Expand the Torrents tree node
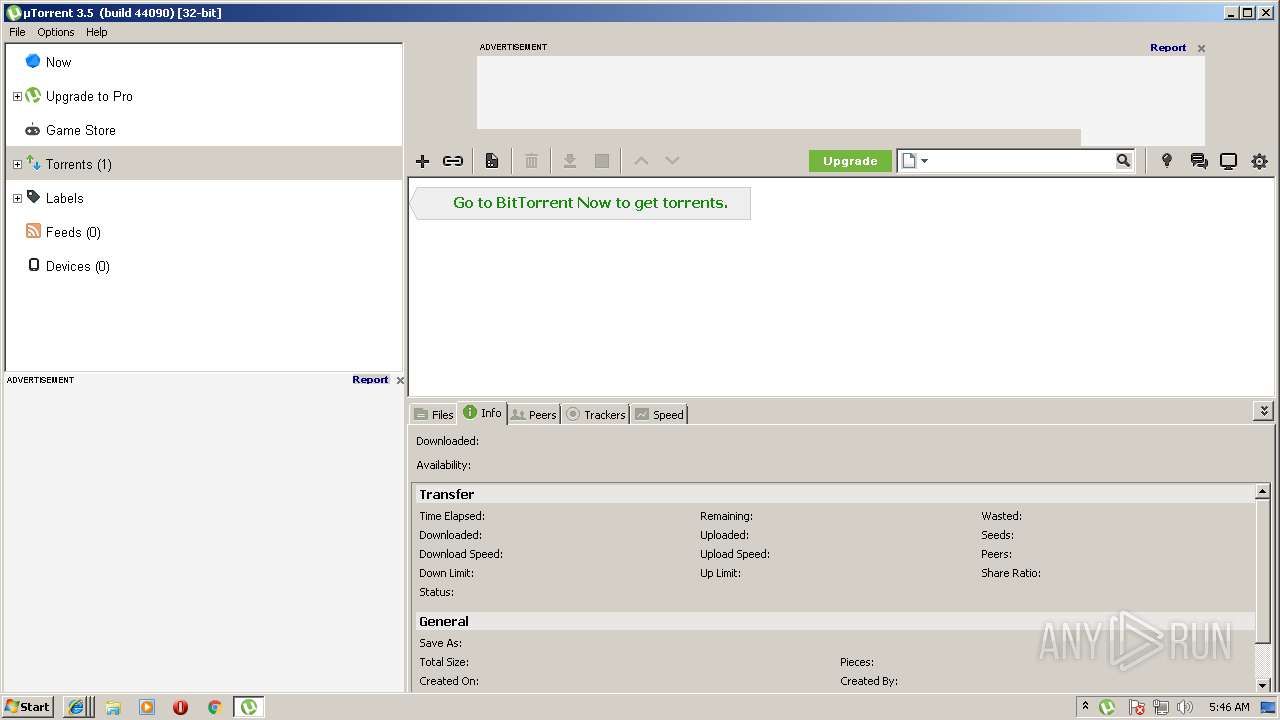Image resolution: width=1280 pixels, height=720 pixels. [x=17, y=165]
